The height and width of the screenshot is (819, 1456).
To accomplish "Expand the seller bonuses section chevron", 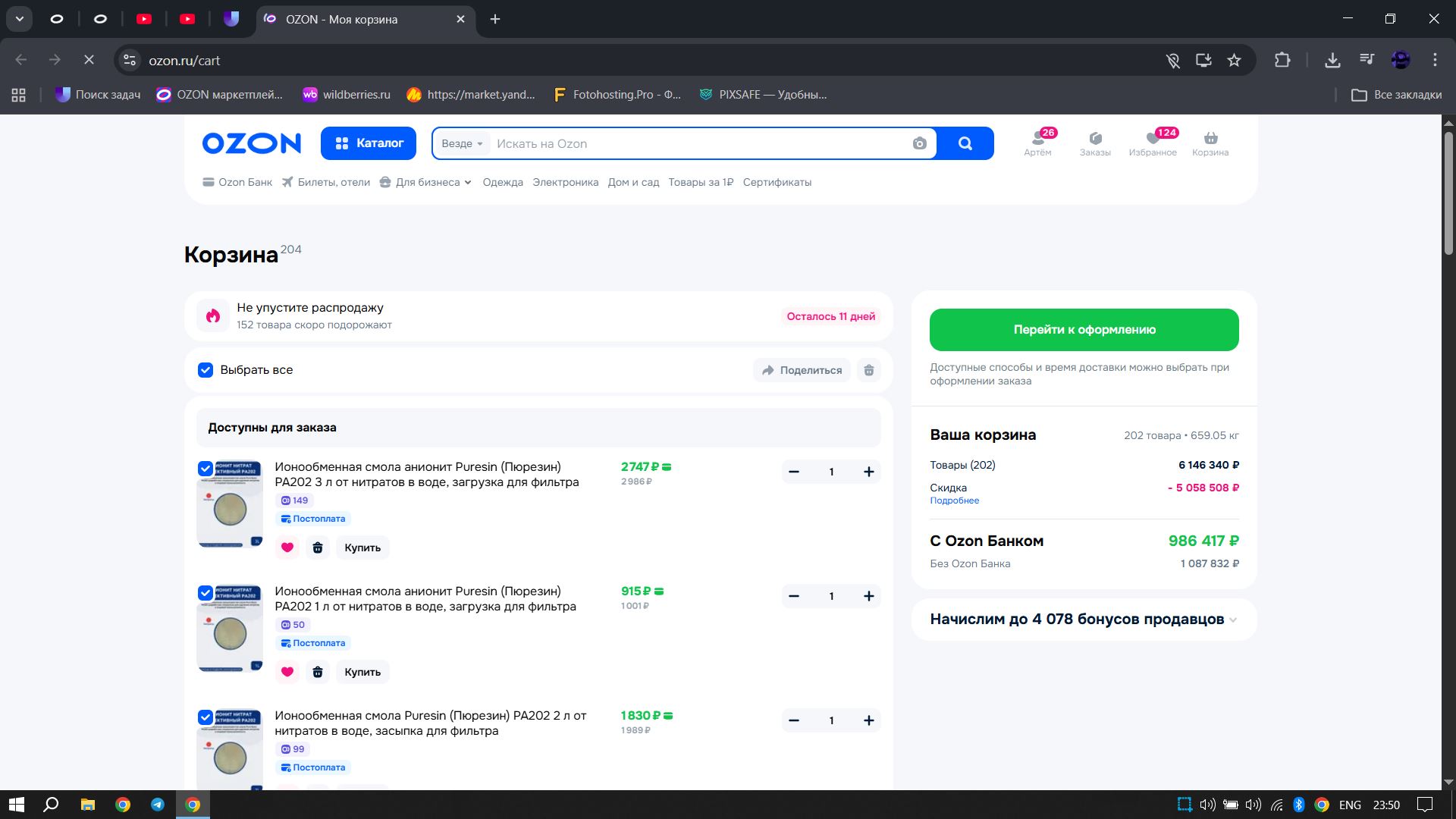I will click(1233, 620).
